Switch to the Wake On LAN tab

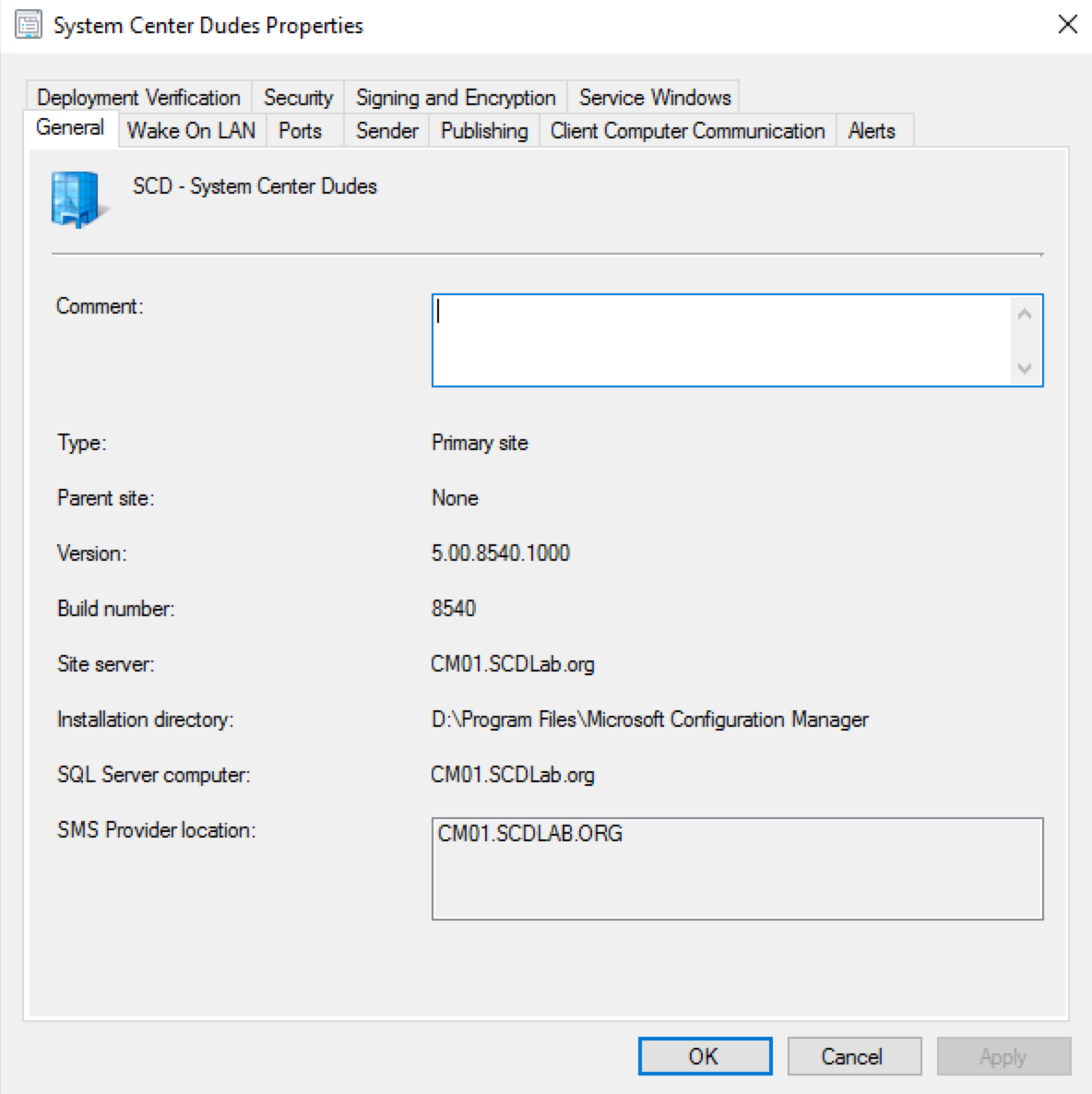[191, 130]
